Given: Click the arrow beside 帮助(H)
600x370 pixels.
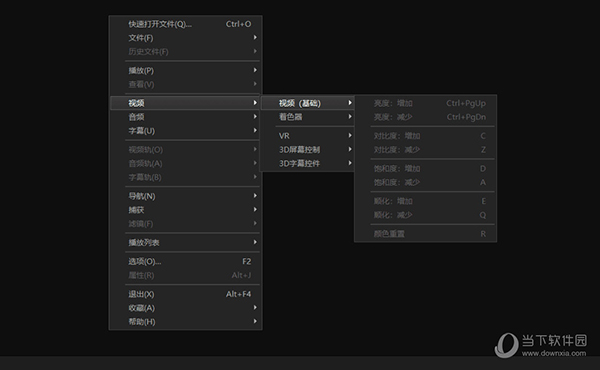Looking at the screenshot, I should [x=255, y=321].
